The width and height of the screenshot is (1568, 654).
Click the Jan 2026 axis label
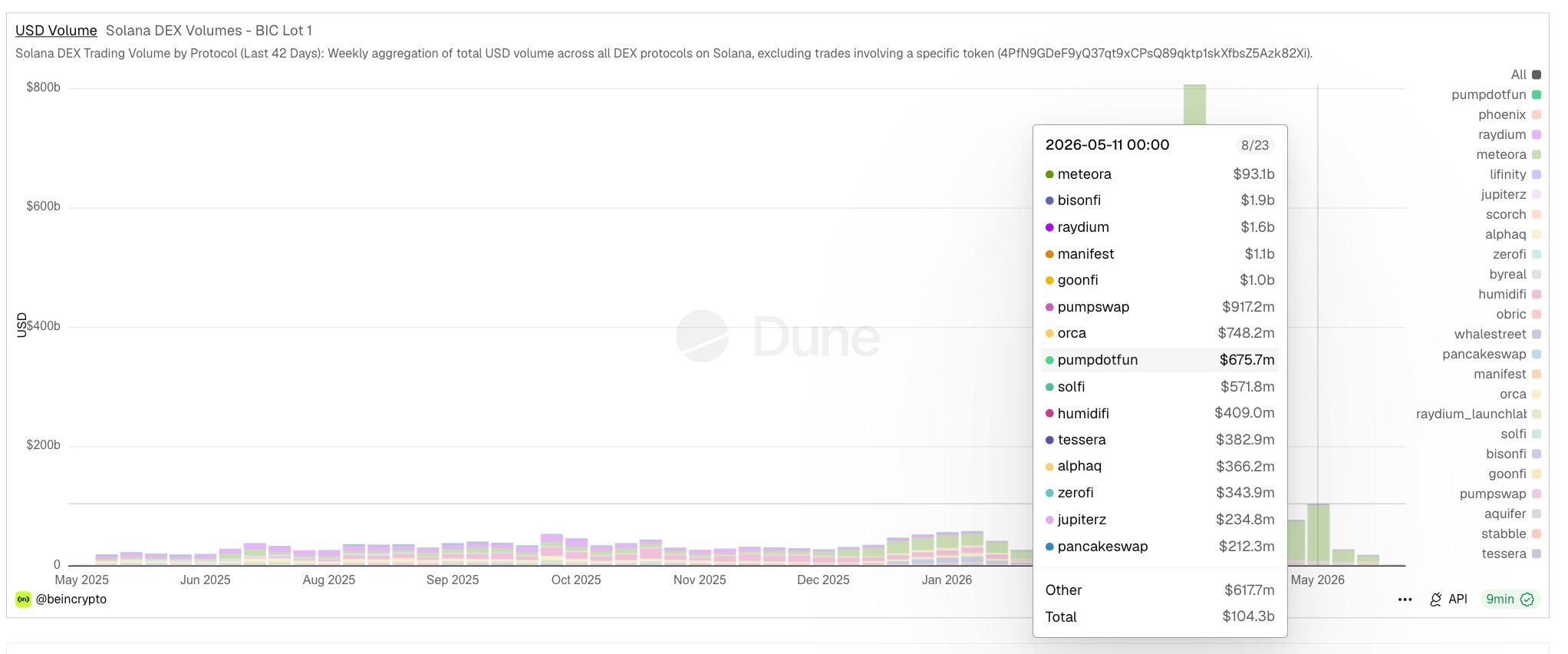(947, 580)
